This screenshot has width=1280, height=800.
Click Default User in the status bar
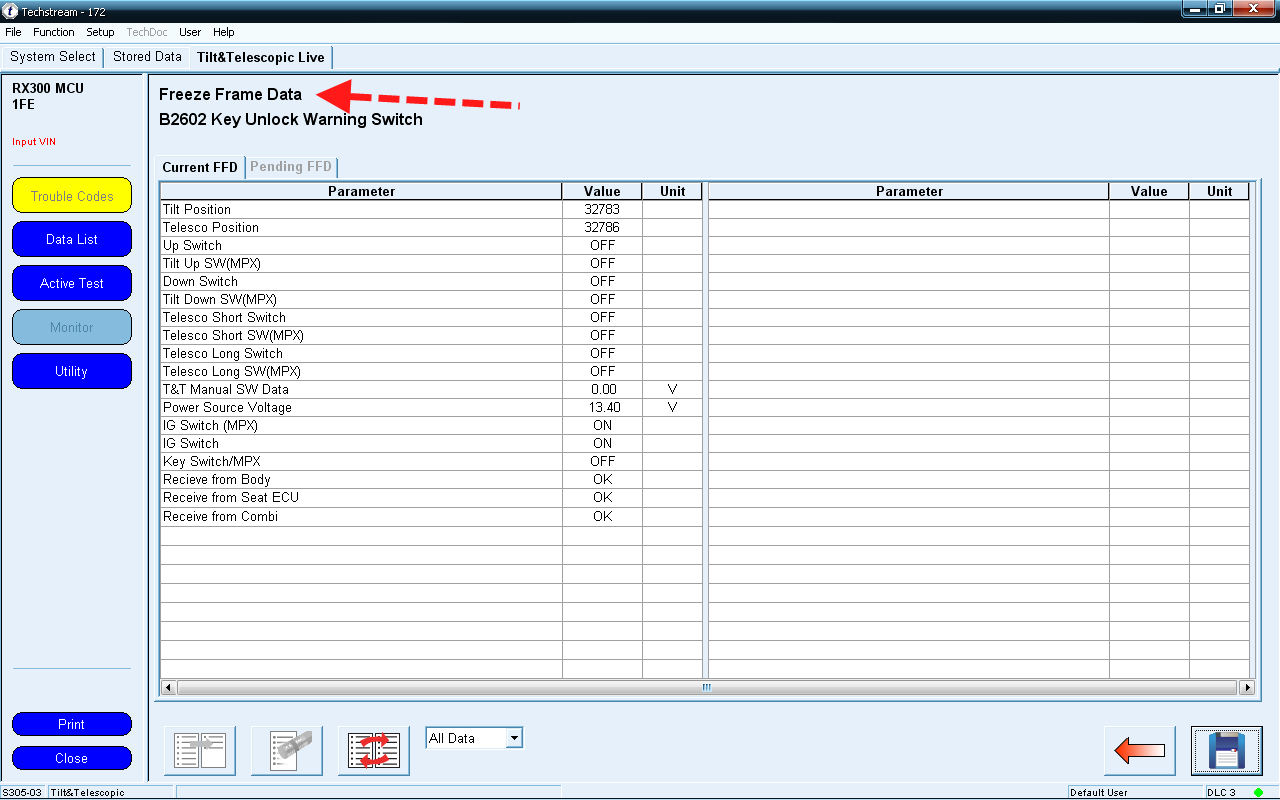point(1099,793)
